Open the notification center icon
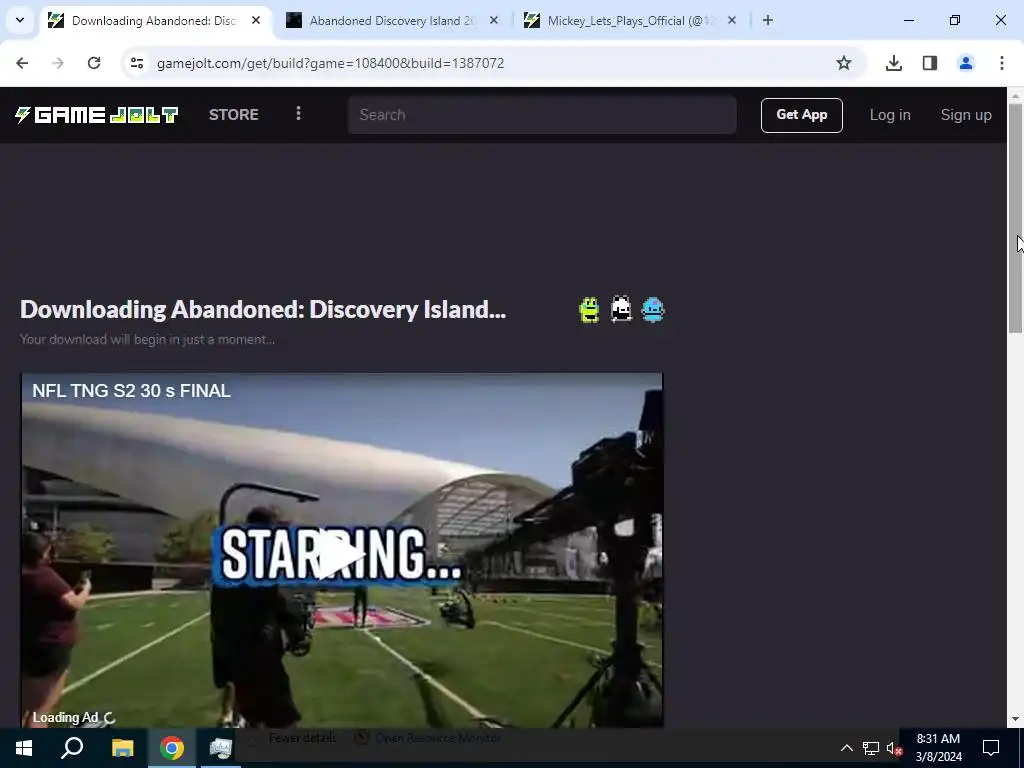Screen dimensions: 1024x768 pyautogui.click(x=991, y=748)
